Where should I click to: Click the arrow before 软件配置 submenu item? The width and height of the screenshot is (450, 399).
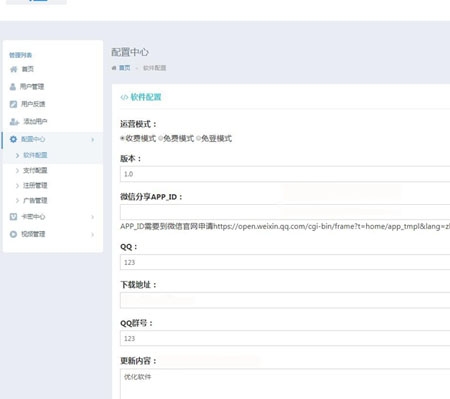pos(17,155)
